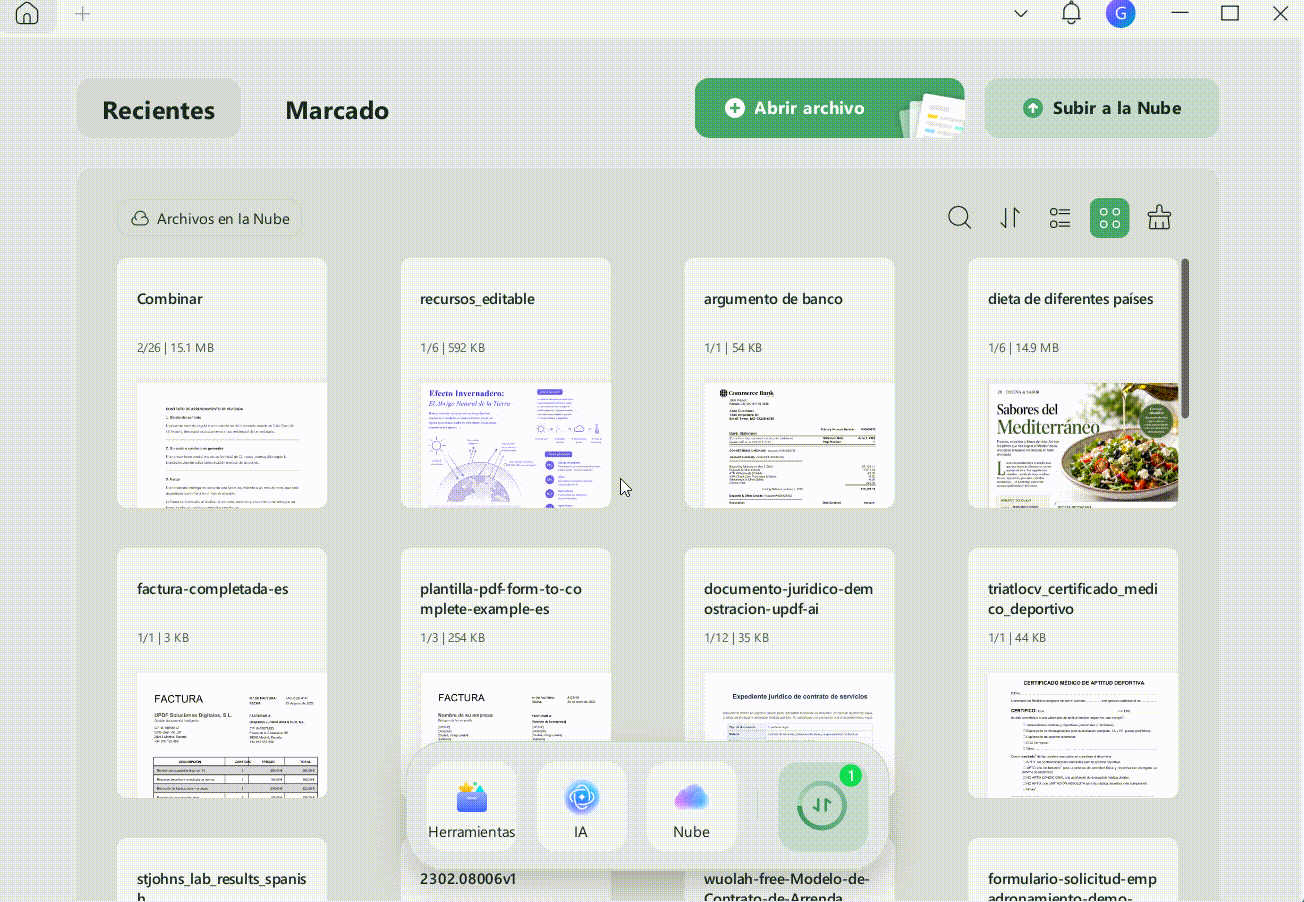Select formulario-solicitud-empadronamiento file
Screen dimensions: 1304x902
(1073, 870)
